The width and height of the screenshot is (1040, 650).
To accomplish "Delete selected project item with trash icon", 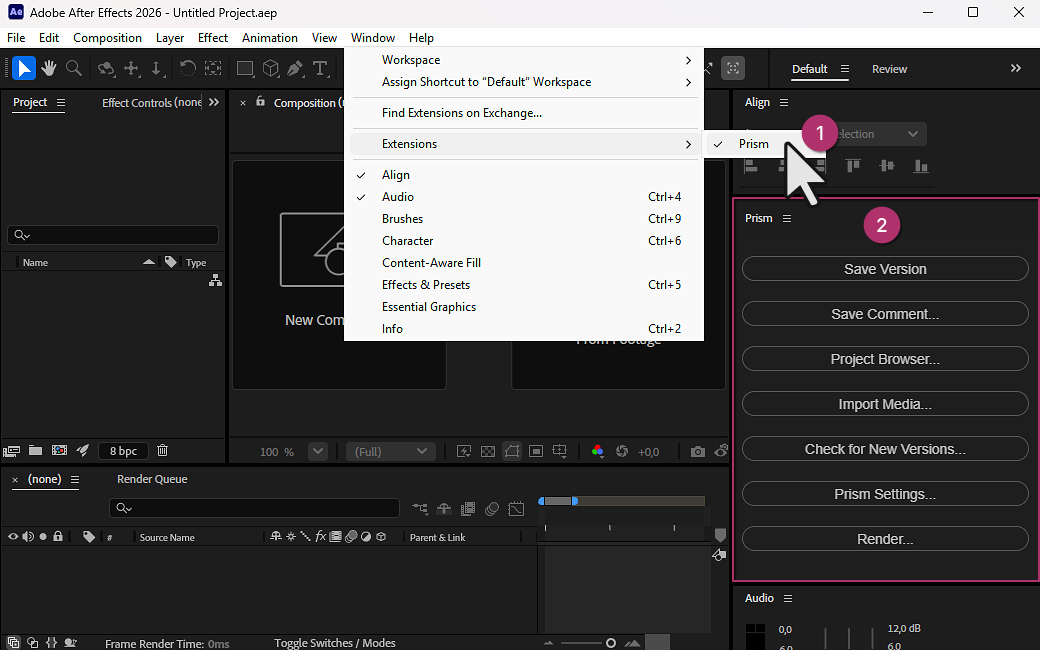I will (x=162, y=450).
